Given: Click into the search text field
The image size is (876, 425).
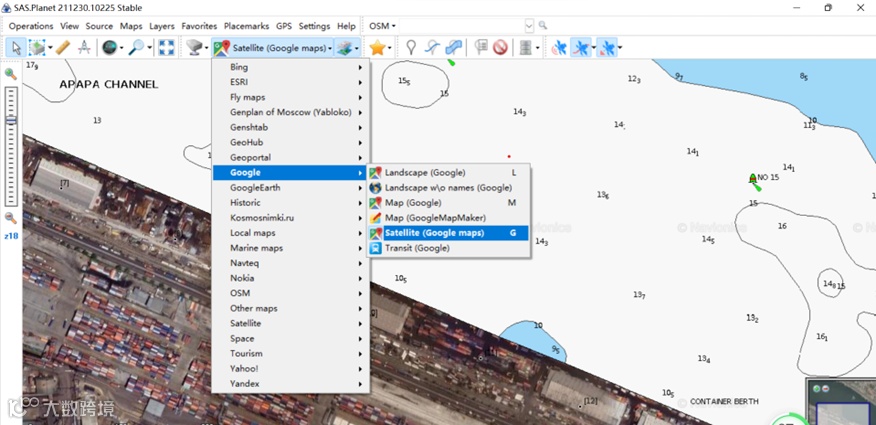Looking at the screenshot, I should coord(462,26).
